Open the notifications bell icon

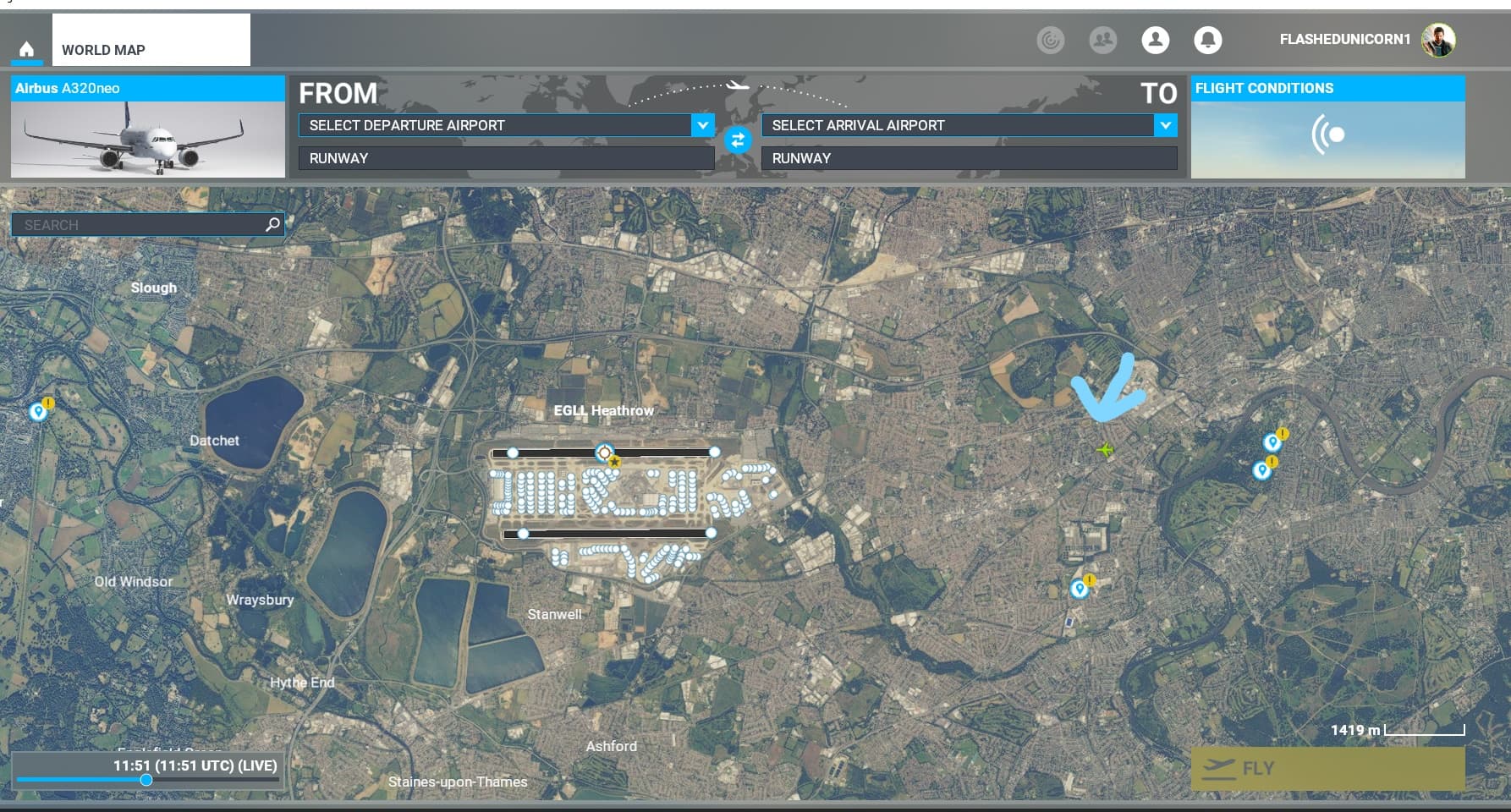tap(1207, 40)
